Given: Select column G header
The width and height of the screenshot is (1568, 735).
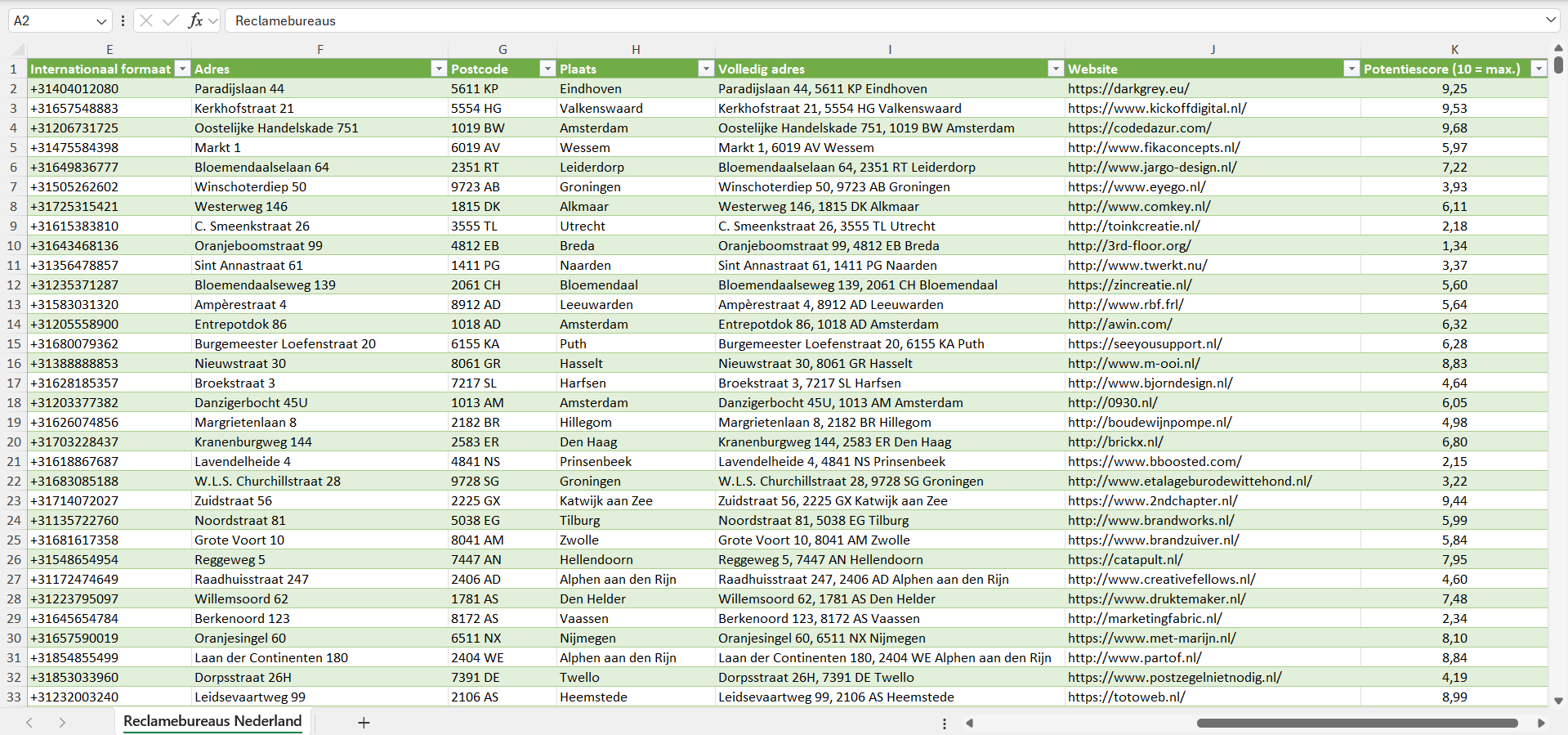Looking at the screenshot, I should pyautogui.click(x=503, y=49).
